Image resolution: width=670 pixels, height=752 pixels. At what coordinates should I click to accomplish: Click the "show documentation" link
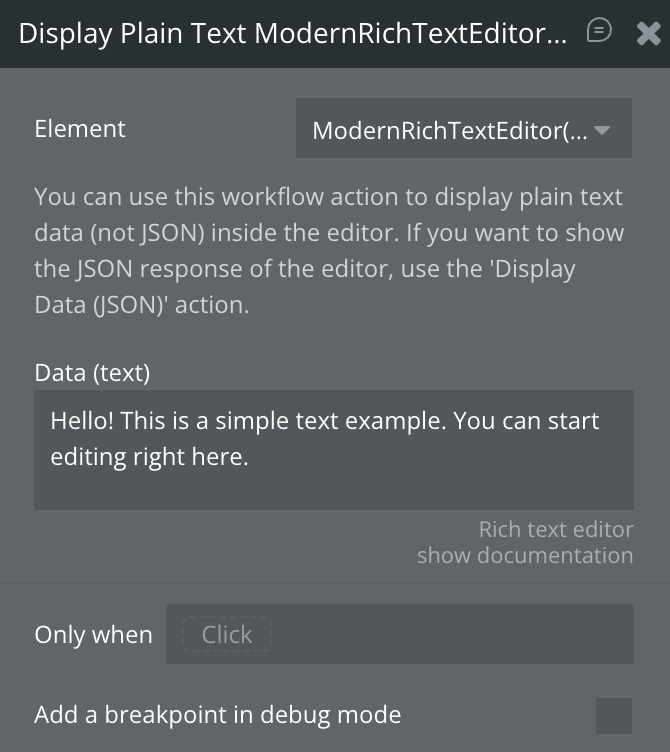click(525, 555)
